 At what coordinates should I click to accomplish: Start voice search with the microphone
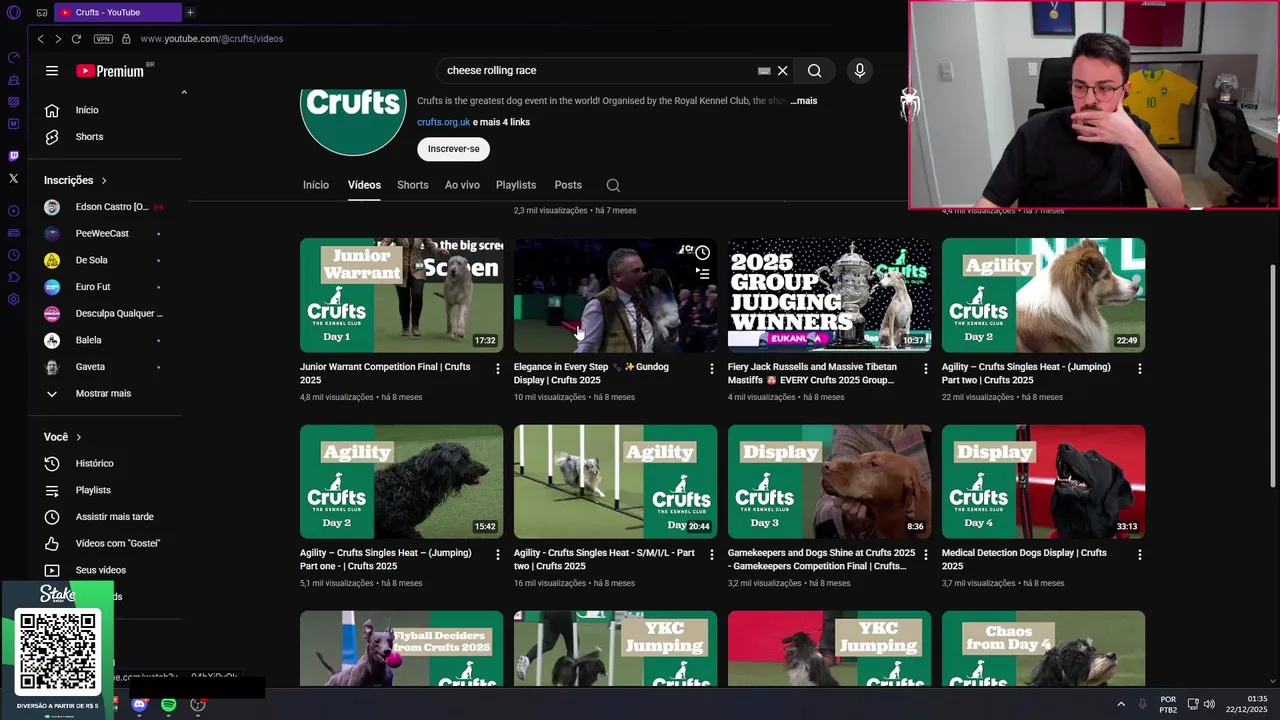[859, 71]
